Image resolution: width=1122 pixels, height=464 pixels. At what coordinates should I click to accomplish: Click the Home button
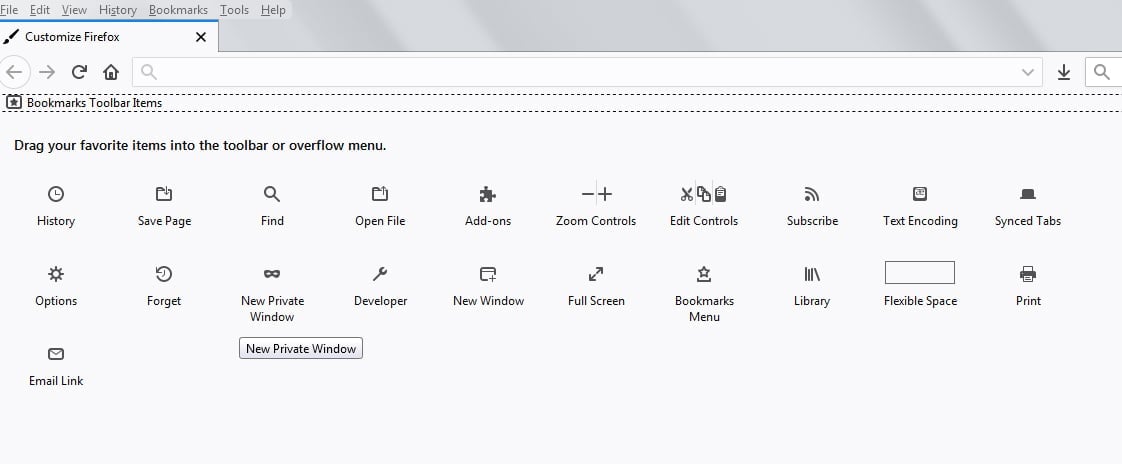point(111,72)
